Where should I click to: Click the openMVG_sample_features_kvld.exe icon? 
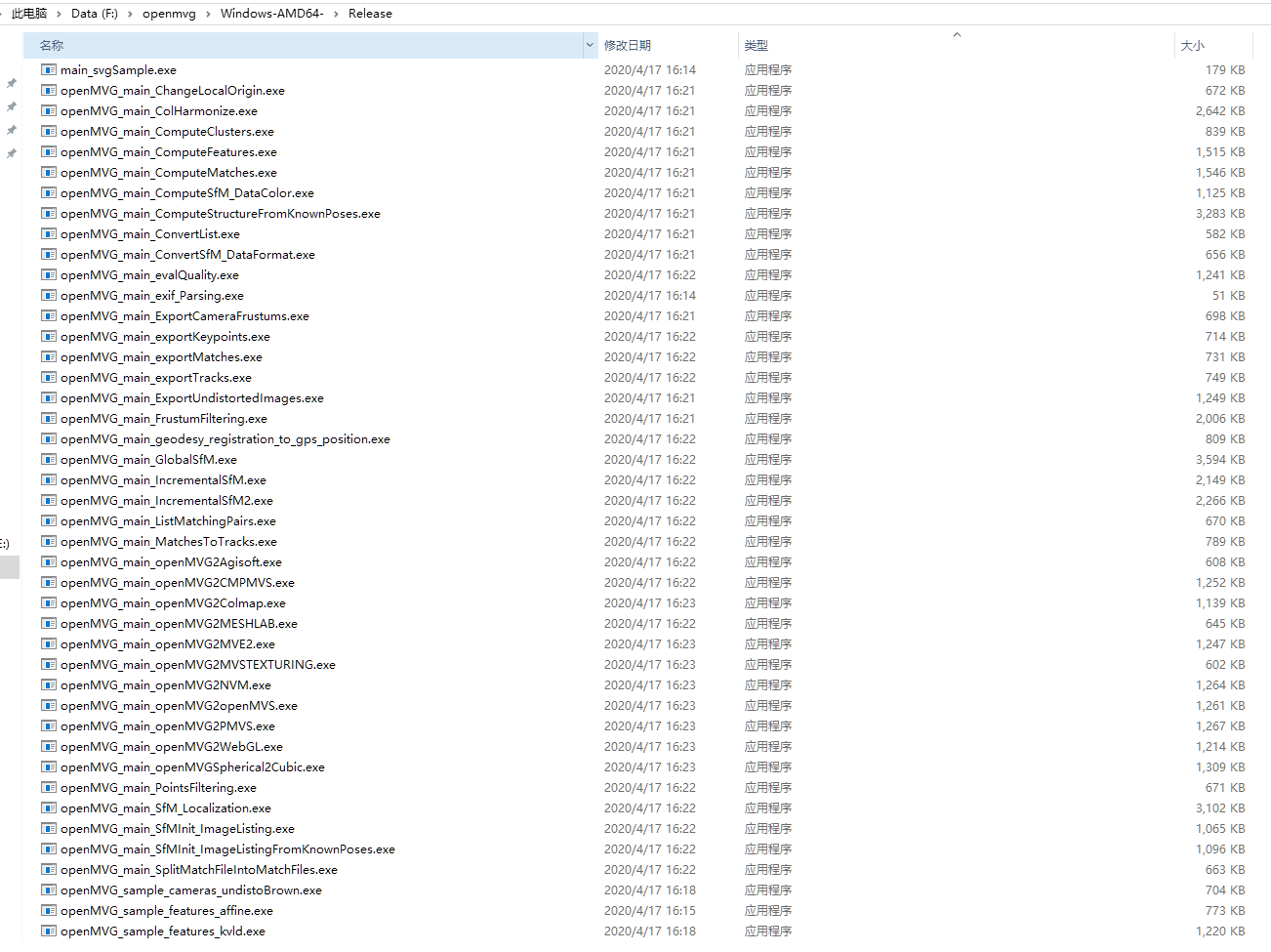tap(48, 931)
